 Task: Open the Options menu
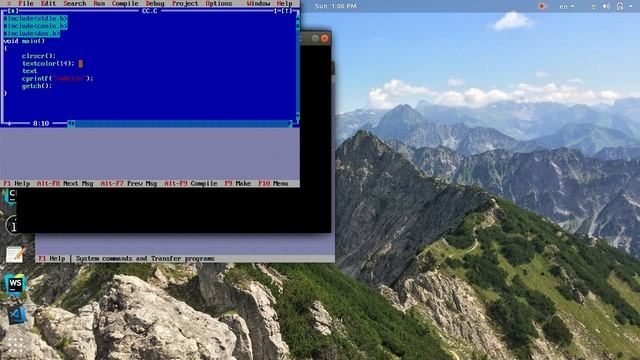[x=218, y=3]
